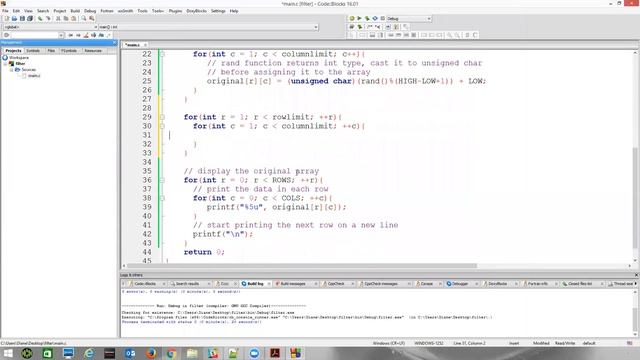Open the Build menu
This screenshot has height=360, width=640.
pos(75,11)
